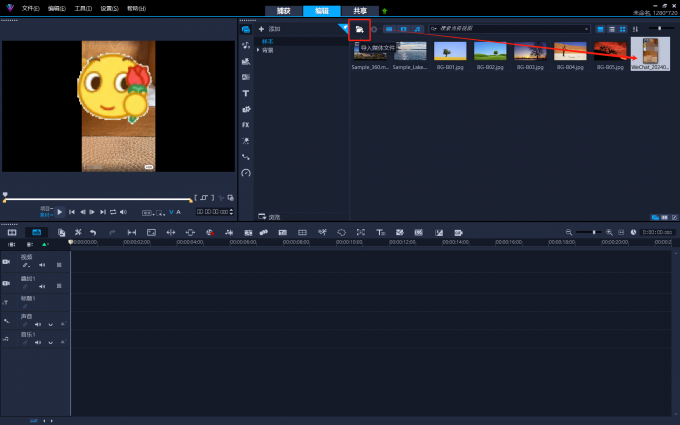Open the FX filter library panel
680x425 pixels.
click(246, 125)
